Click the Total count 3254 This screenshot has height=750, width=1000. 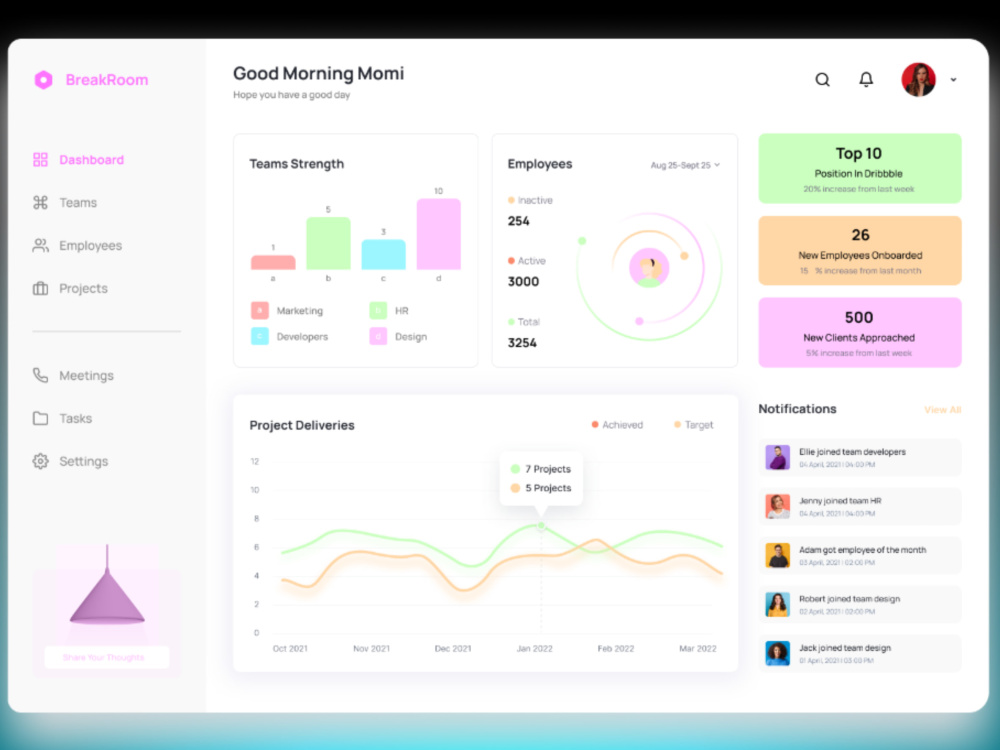tap(522, 343)
